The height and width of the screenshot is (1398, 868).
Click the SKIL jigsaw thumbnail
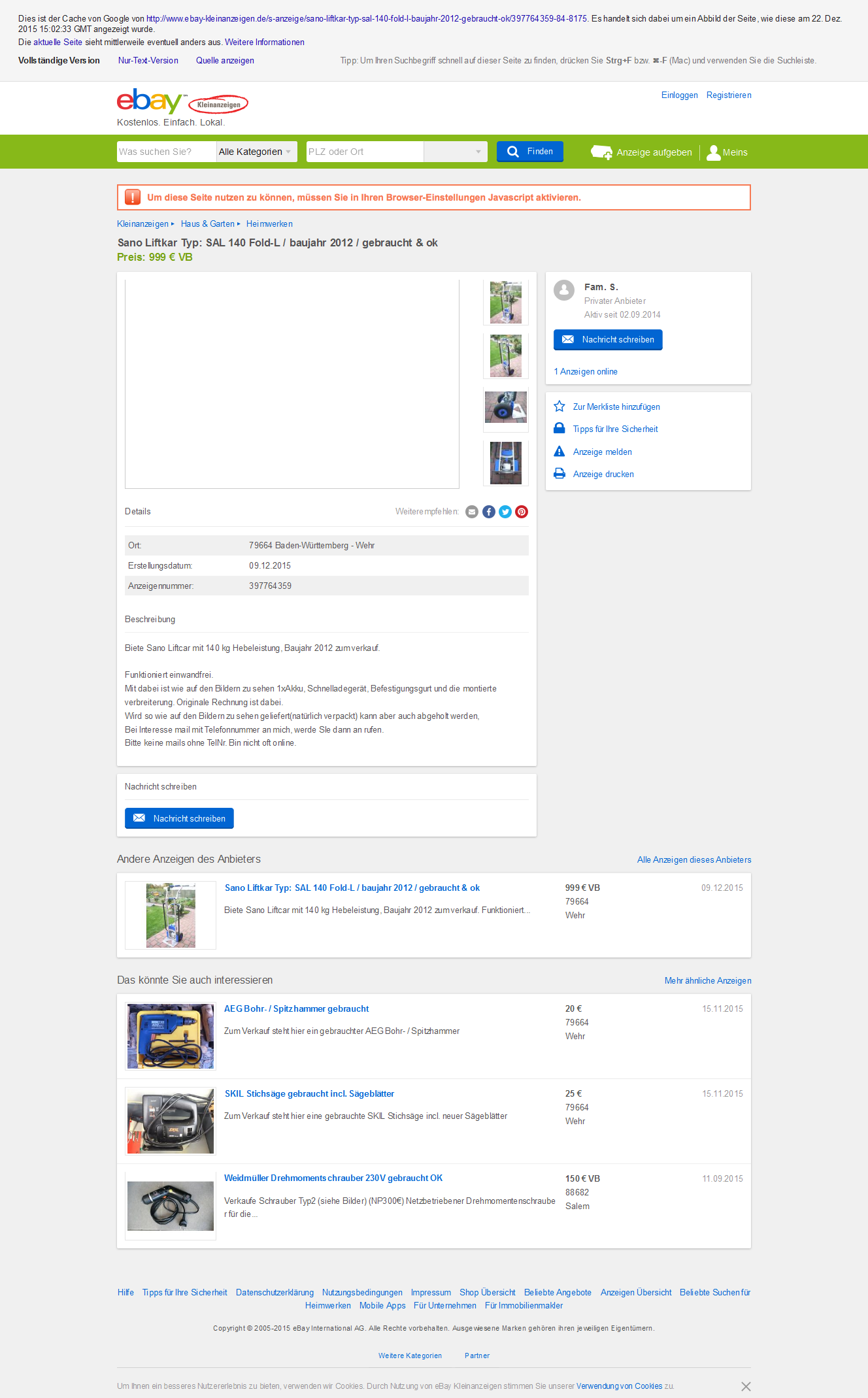(171, 1122)
